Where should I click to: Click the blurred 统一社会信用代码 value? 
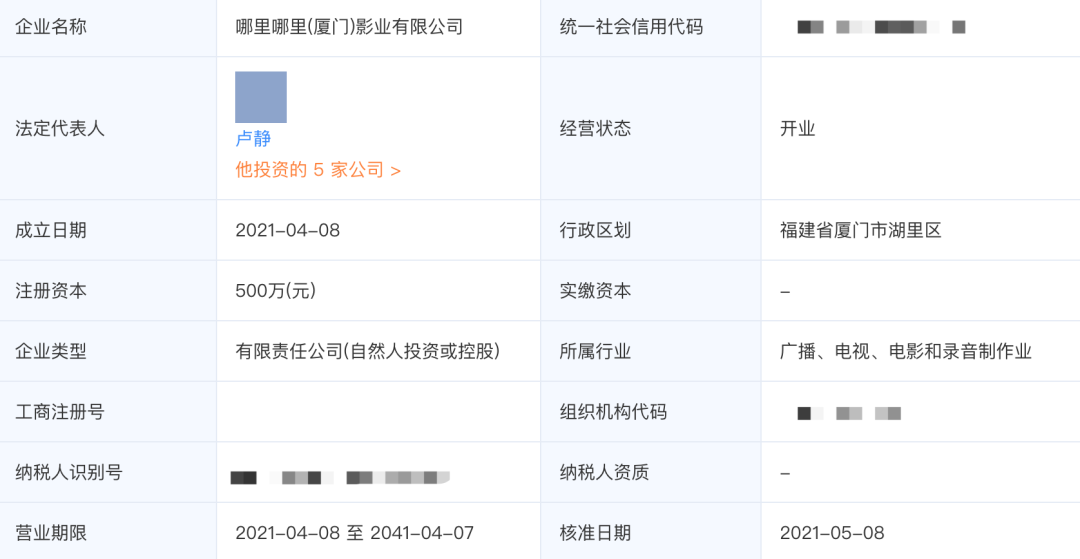880,27
